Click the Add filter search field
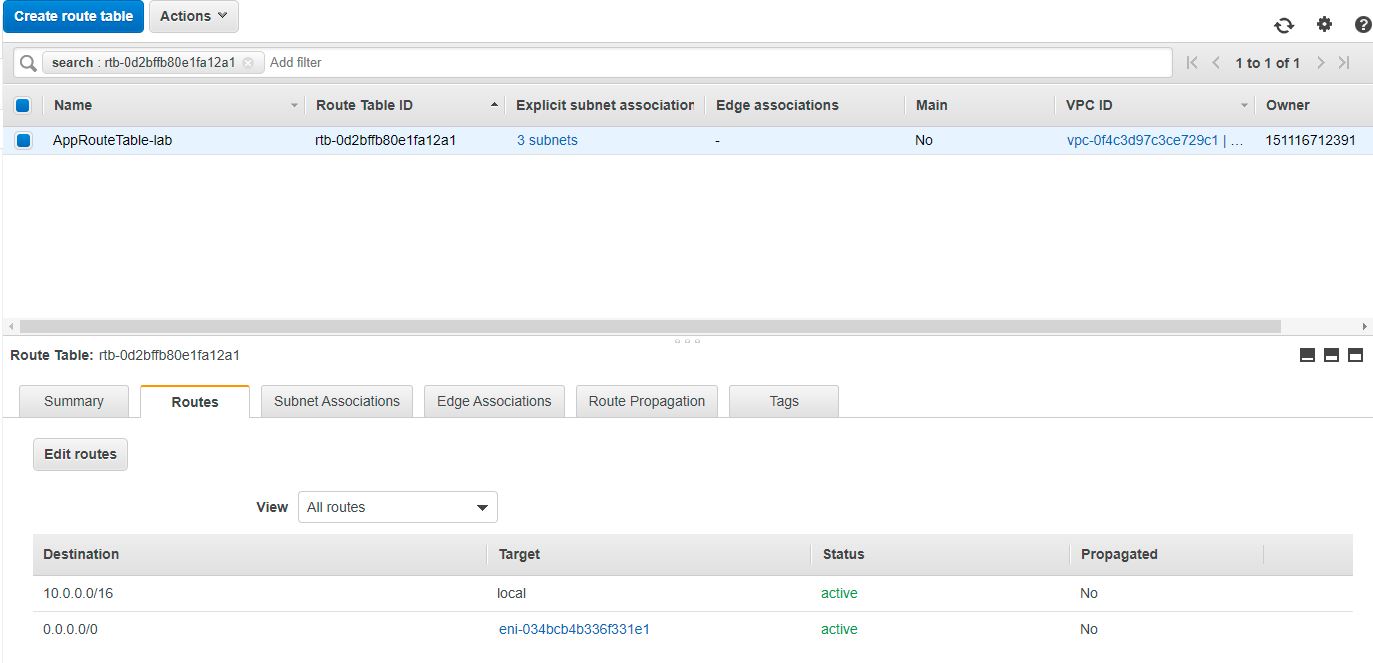The width and height of the screenshot is (1373, 663). [x=716, y=62]
